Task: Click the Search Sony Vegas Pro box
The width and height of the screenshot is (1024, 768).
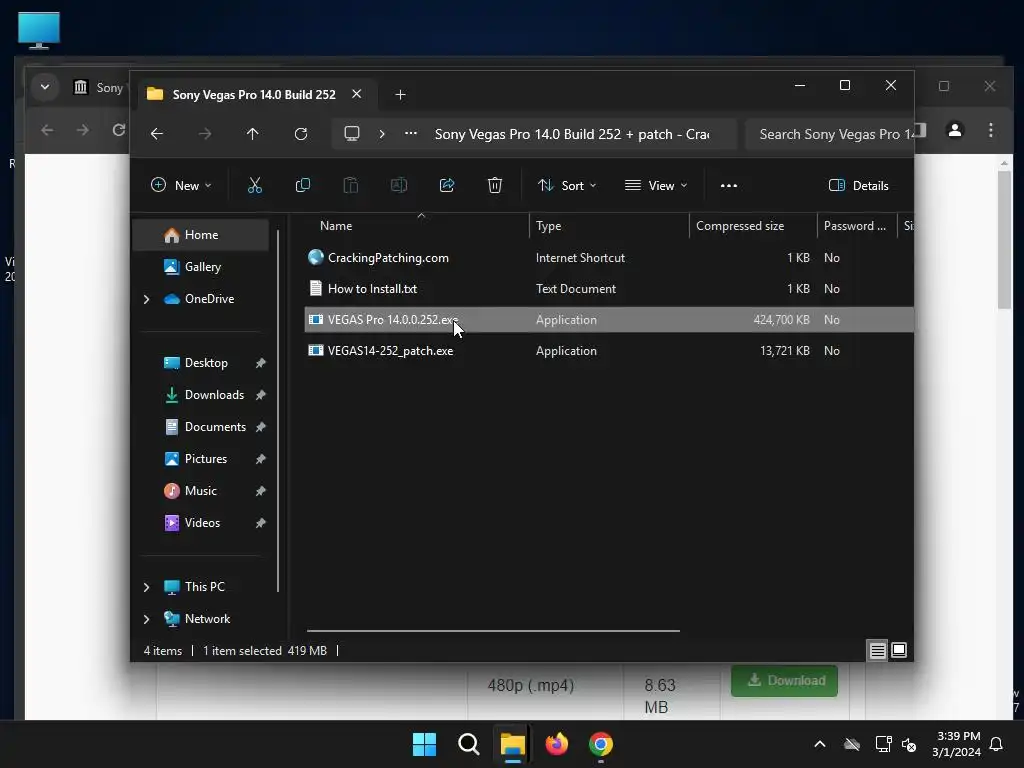Action: click(x=830, y=134)
